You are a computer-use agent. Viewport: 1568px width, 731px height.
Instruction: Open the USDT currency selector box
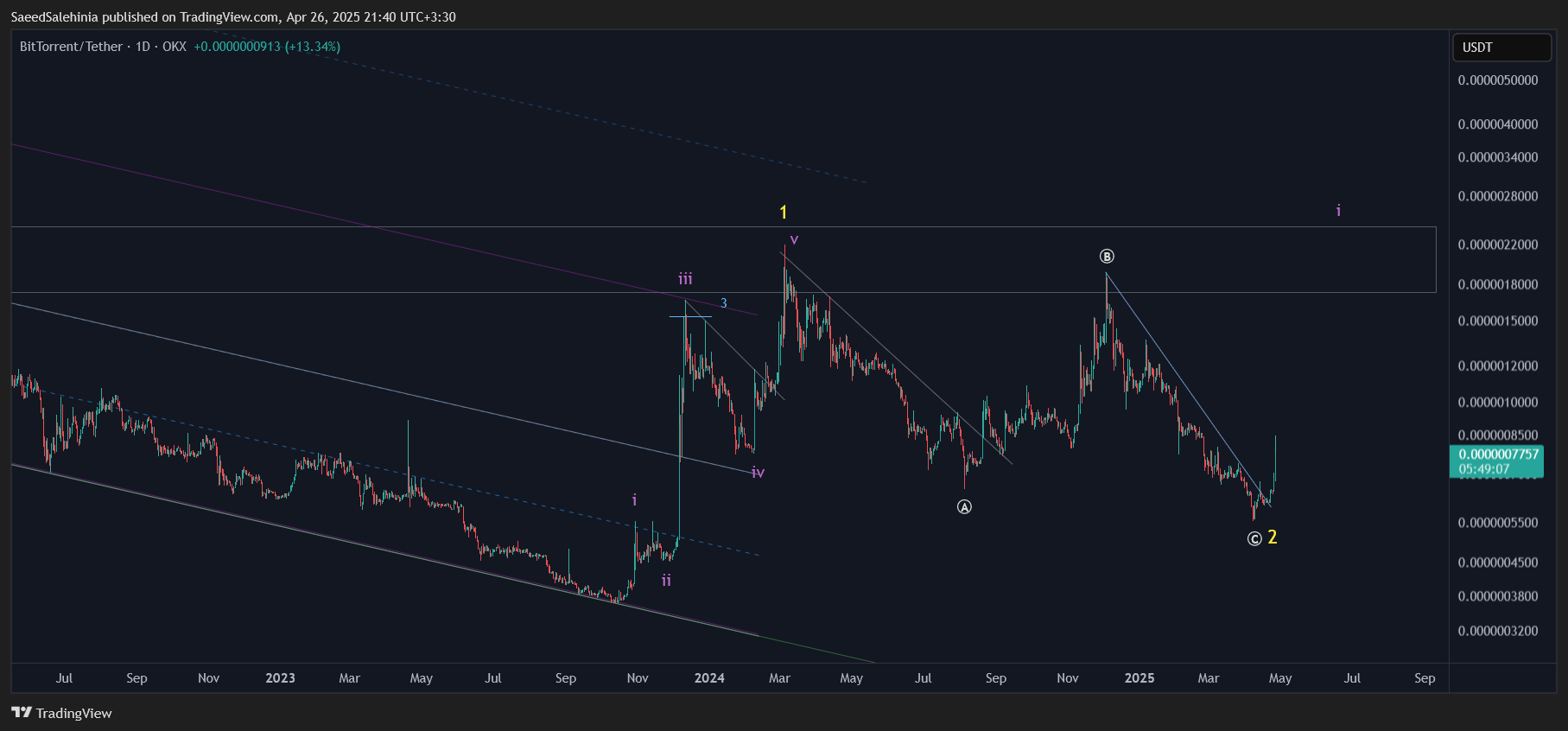click(x=1501, y=48)
